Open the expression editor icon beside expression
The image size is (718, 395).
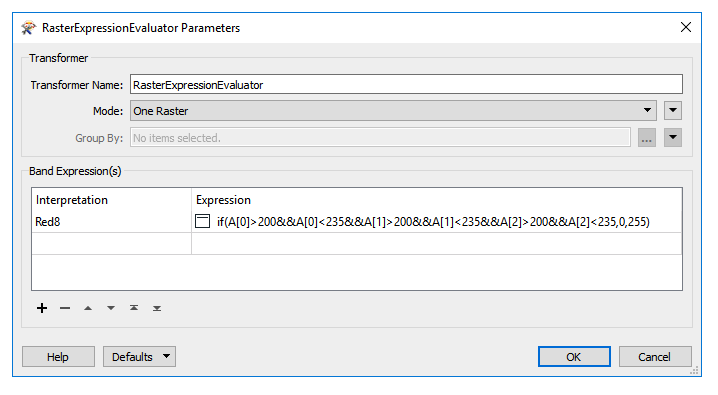coord(202,221)
